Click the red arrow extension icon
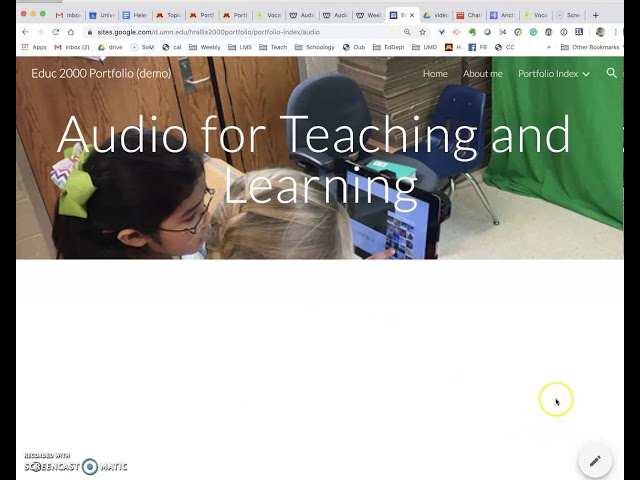 (457, 32)
